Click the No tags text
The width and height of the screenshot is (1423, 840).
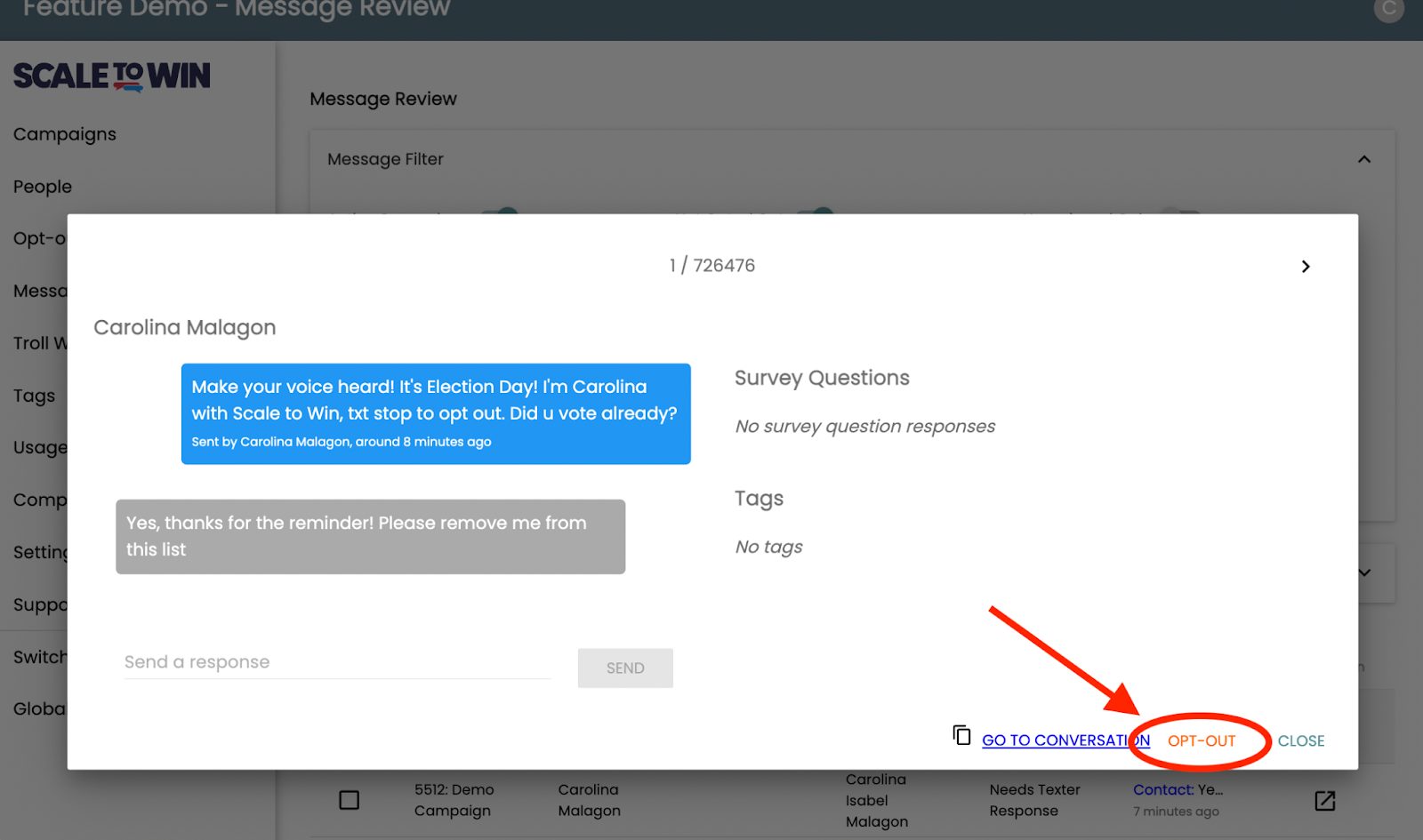[768, 548]
